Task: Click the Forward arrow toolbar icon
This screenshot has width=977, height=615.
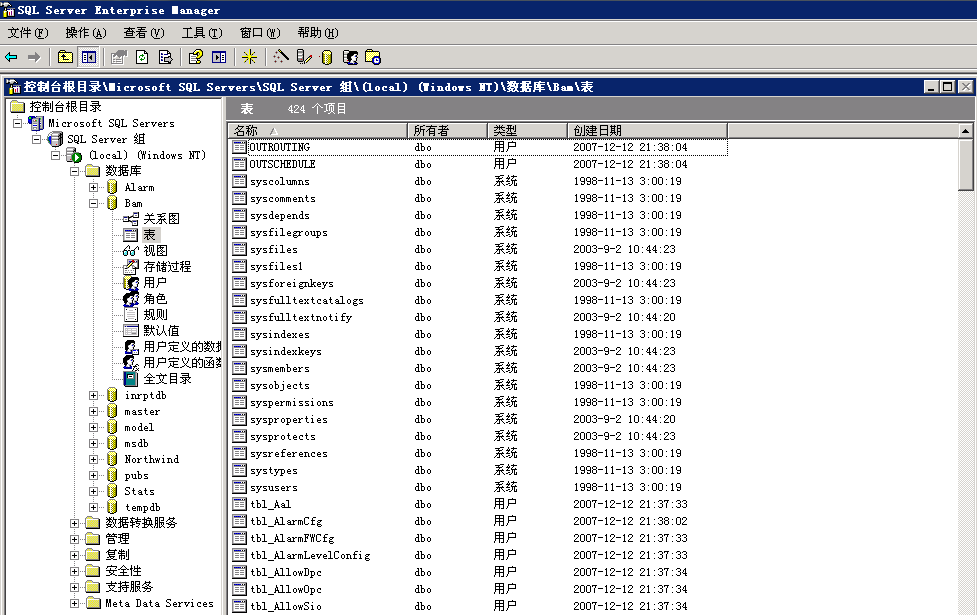Action: coord(34,57)
